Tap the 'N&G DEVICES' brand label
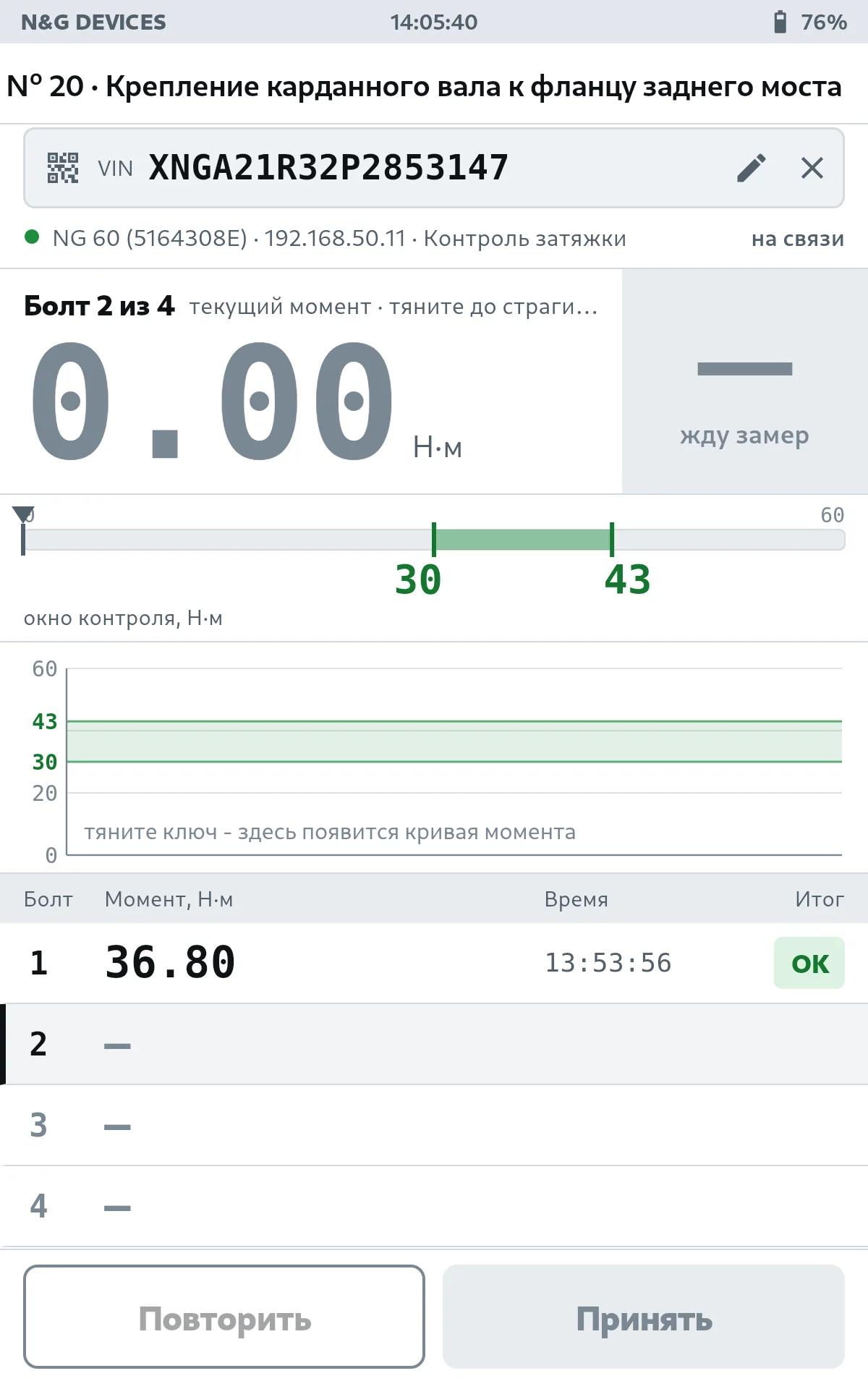Viewport: 868px width, 1389px height. click(x=93, y=22)
